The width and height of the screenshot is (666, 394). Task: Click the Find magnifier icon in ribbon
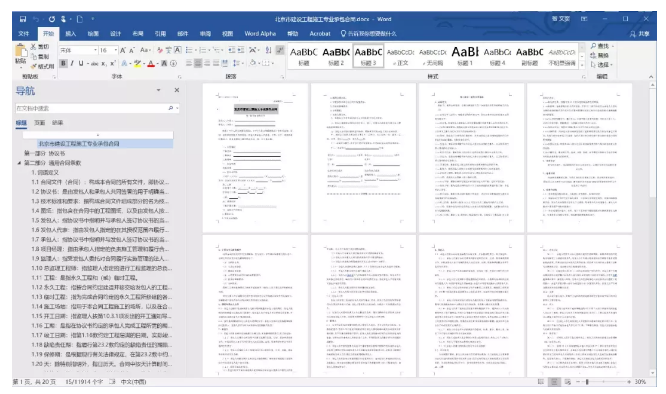point(593,46)
